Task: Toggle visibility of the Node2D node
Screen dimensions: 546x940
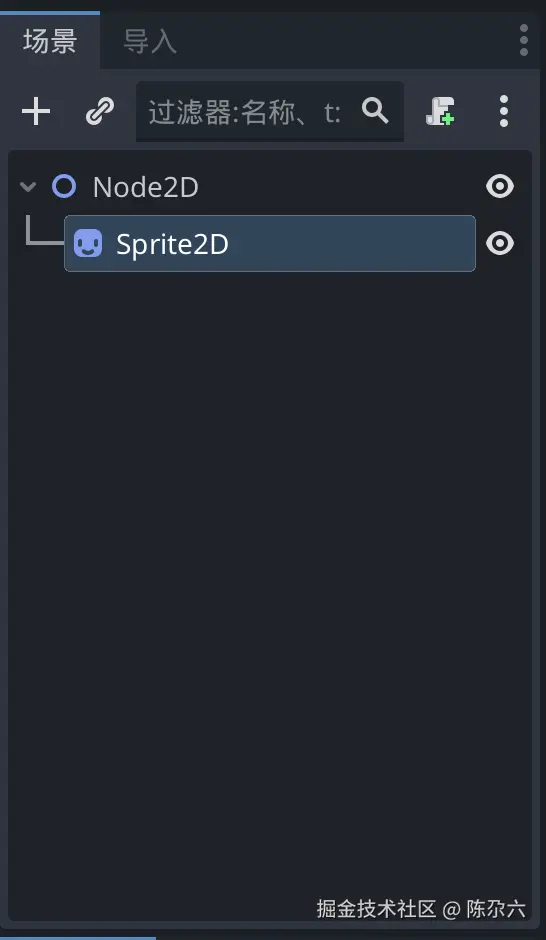Action: point(500,186)
